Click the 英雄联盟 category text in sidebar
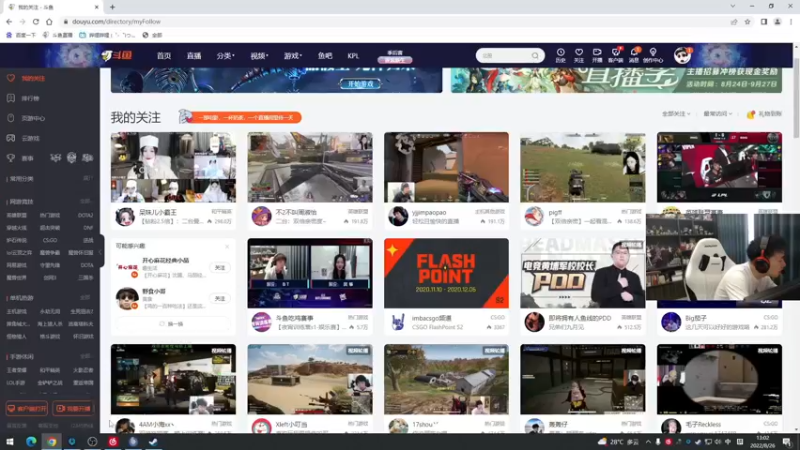 coord(16,215)
